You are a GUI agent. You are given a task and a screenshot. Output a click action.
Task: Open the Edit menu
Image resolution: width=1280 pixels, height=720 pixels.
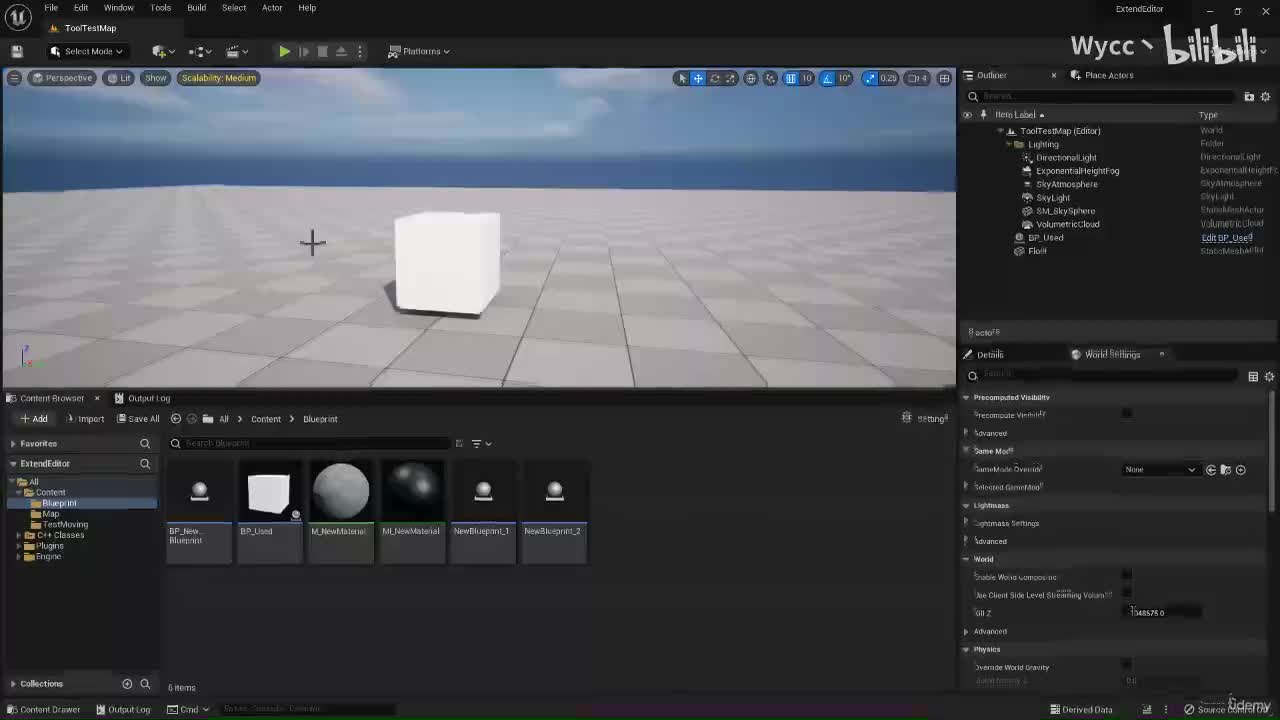[x=81, y=8]
